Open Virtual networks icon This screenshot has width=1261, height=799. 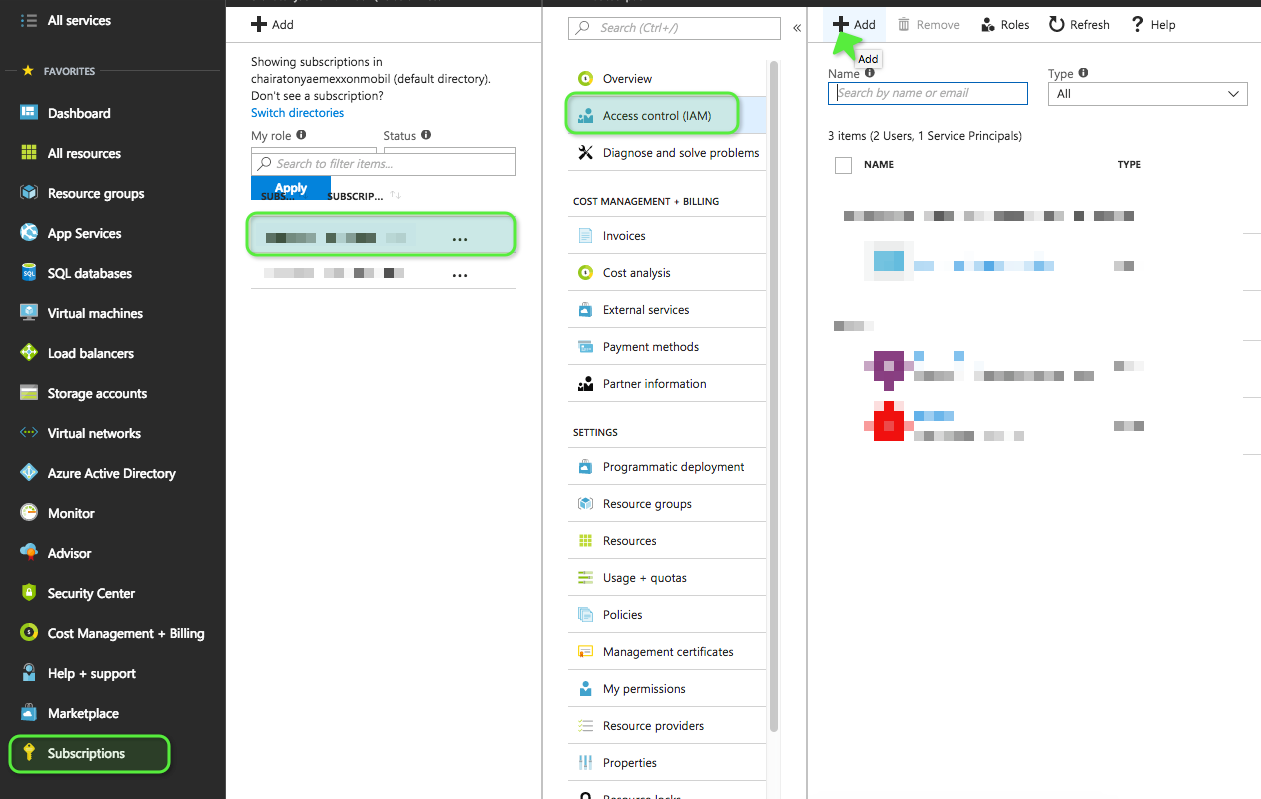point(29,433)
